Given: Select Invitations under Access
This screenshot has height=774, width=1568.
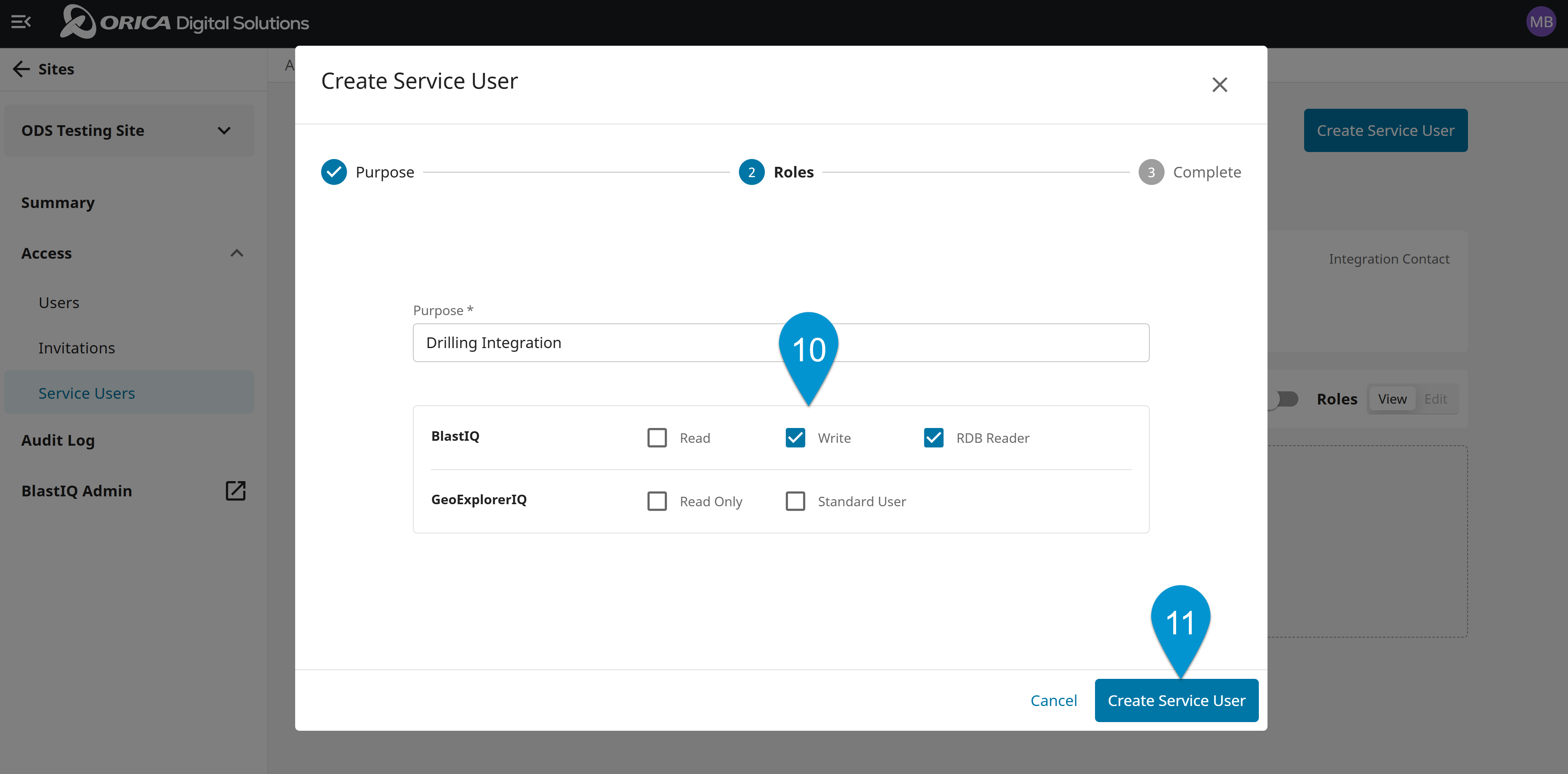Looking at the screenshot, I should coord(77,348).
